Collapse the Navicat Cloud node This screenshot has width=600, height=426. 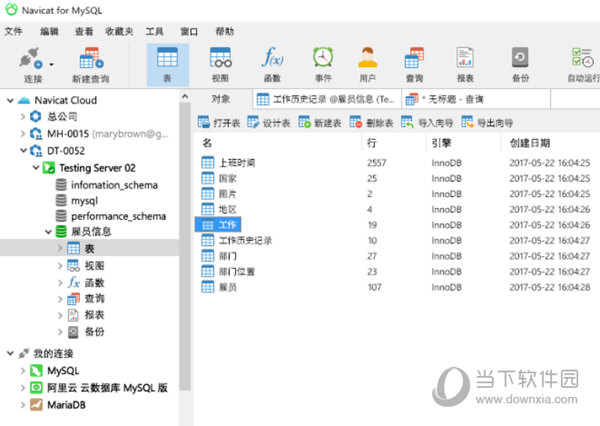pyautogui.click(x=10, y=101)
